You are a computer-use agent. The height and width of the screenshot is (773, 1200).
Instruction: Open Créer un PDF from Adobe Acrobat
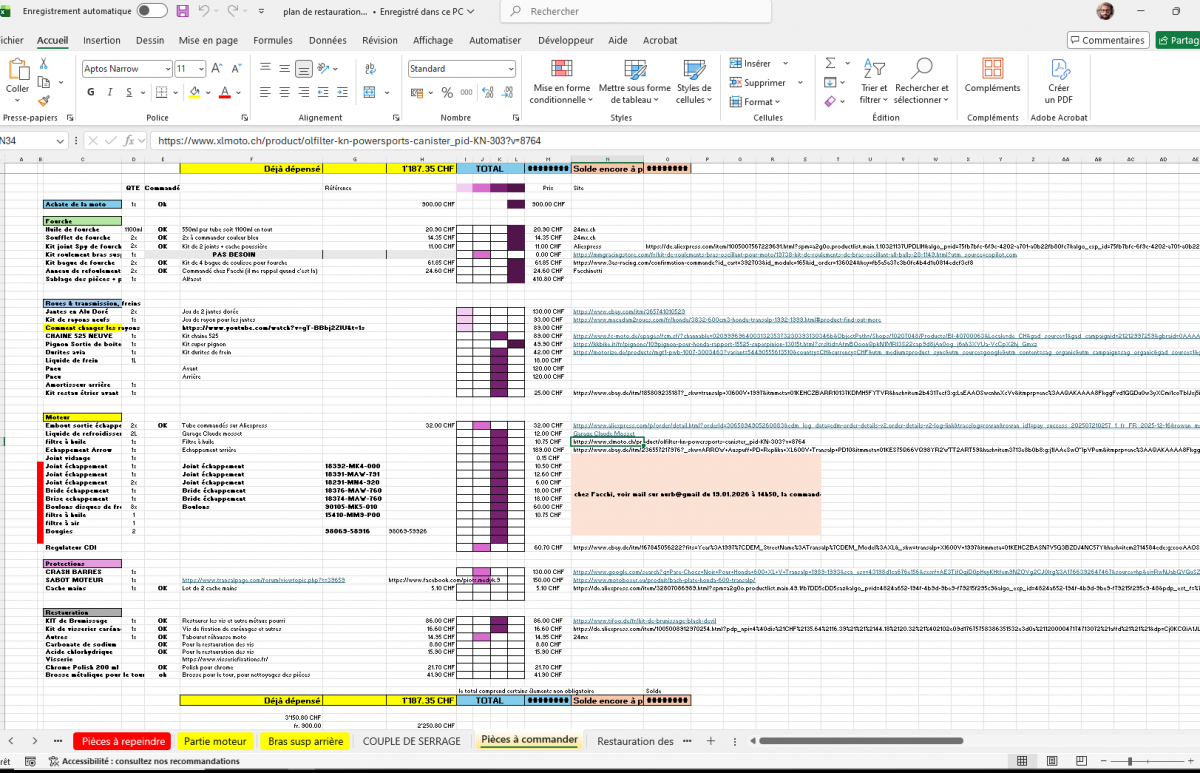click(x=1059, y=80)
